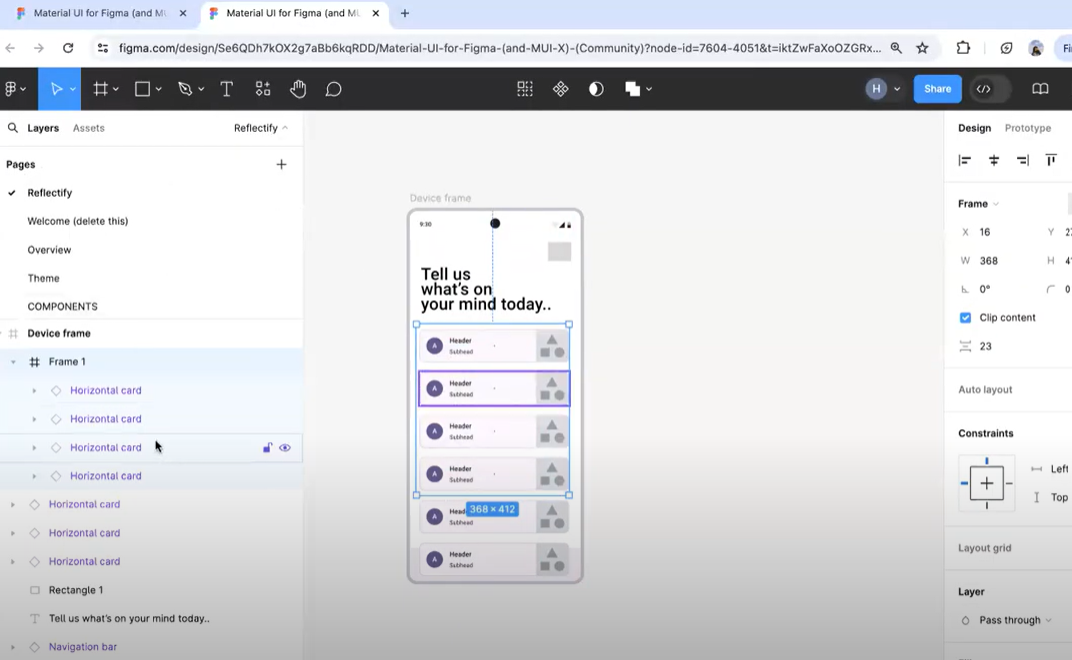Viewport: 1072px width, 660px height.
Task: Switch to first Material UI browser tab
Action: (101, 13)
